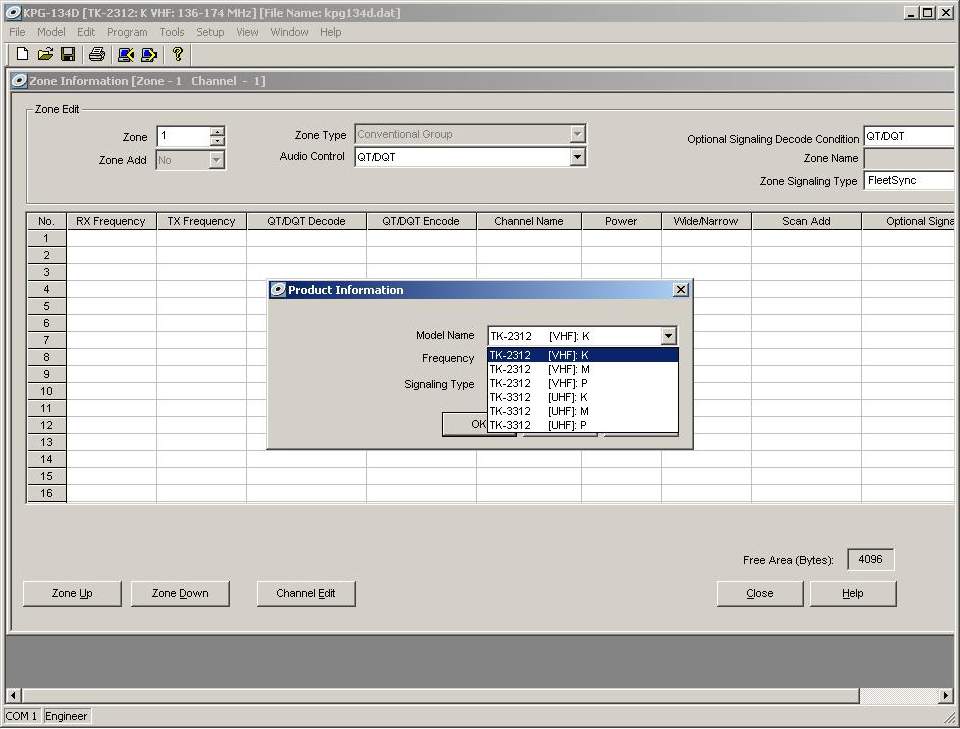Select TK-3312 [UHF]: M option
This screenshot has height=729, width=960.
click(x=582, y=411)
